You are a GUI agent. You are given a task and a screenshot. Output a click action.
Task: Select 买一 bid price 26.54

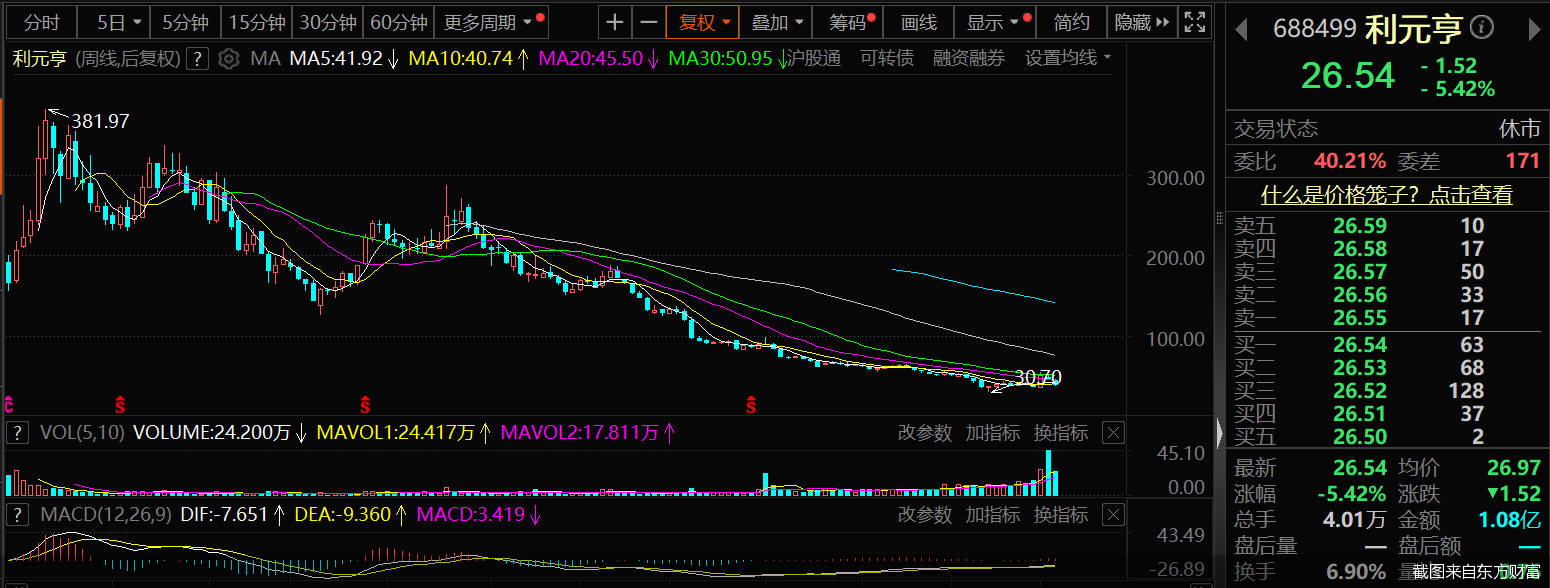click(1359, 345)
